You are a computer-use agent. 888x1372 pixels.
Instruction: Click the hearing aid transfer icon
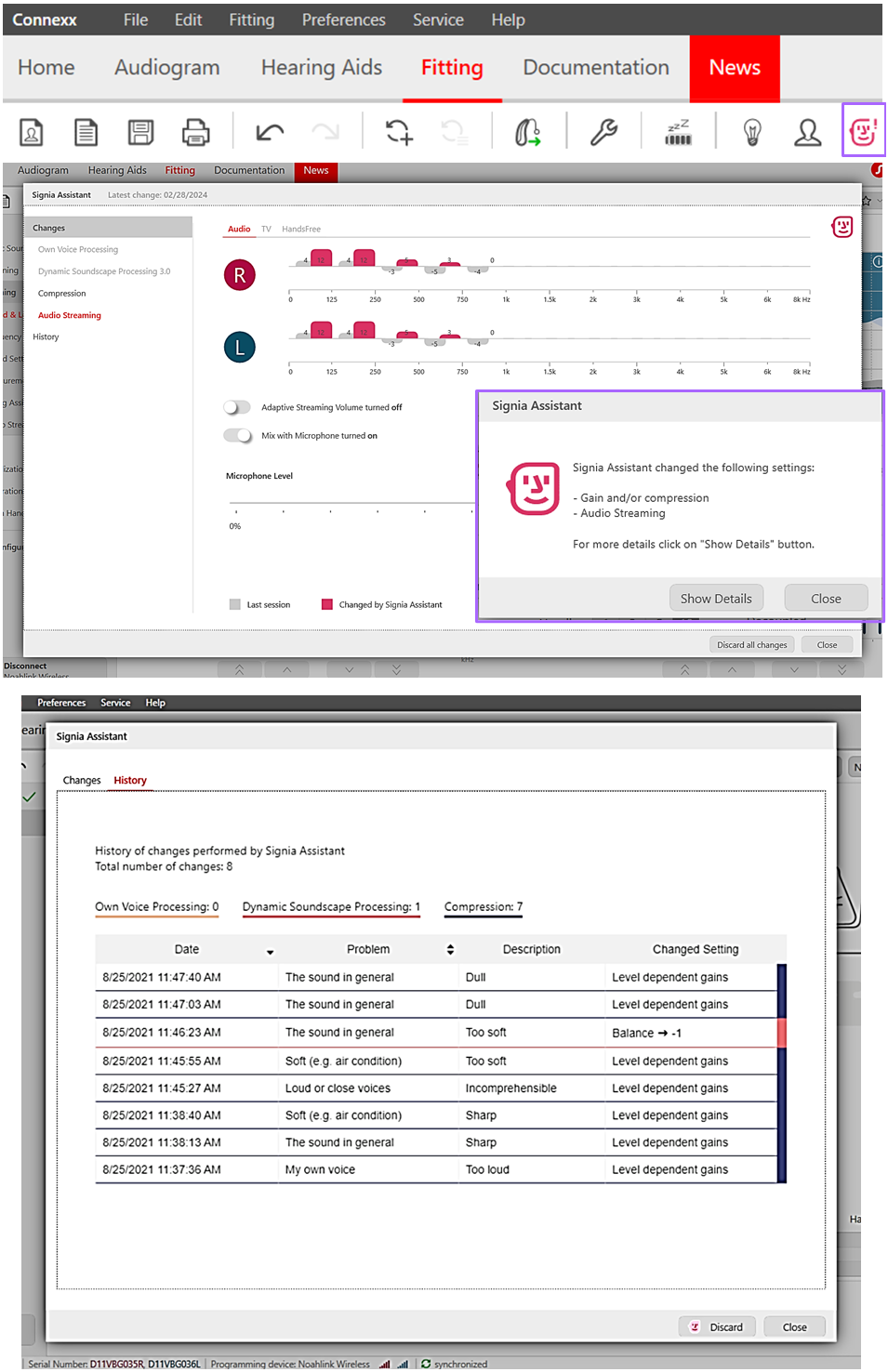click(528, 133)
